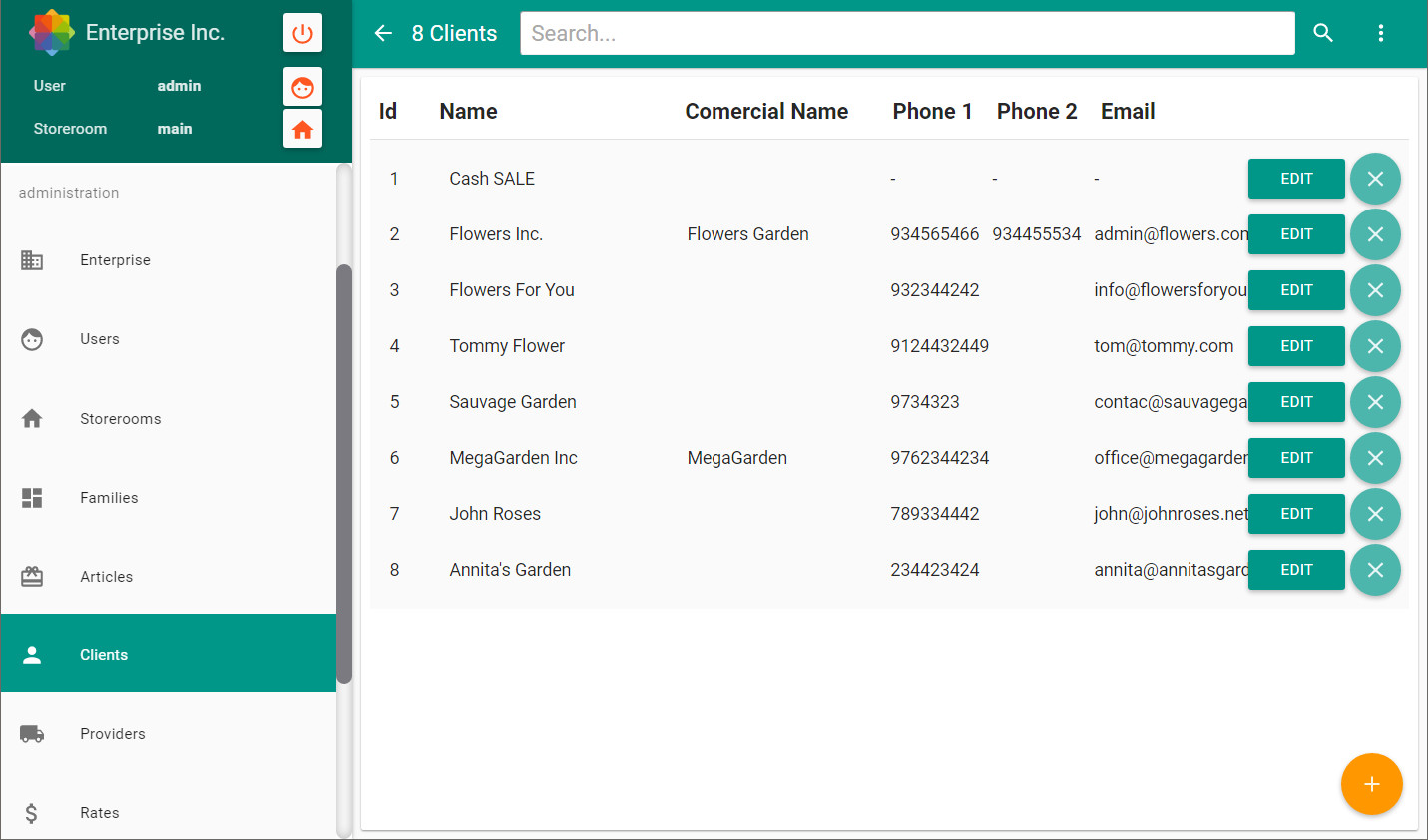Focus the Search input field

pyautogui.click(x=906, y=33)
